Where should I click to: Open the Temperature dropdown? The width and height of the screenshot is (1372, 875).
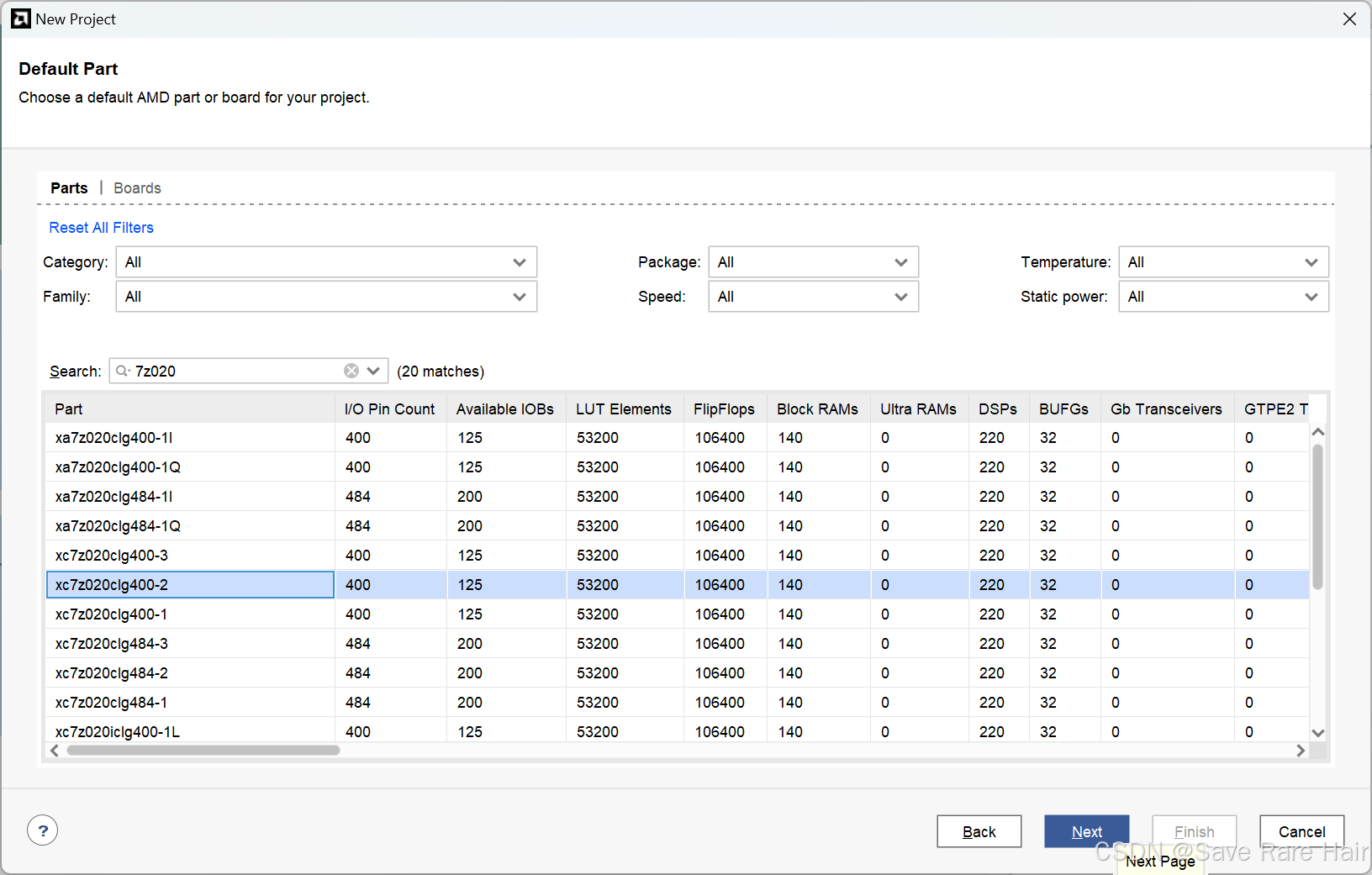(1224, 262)
